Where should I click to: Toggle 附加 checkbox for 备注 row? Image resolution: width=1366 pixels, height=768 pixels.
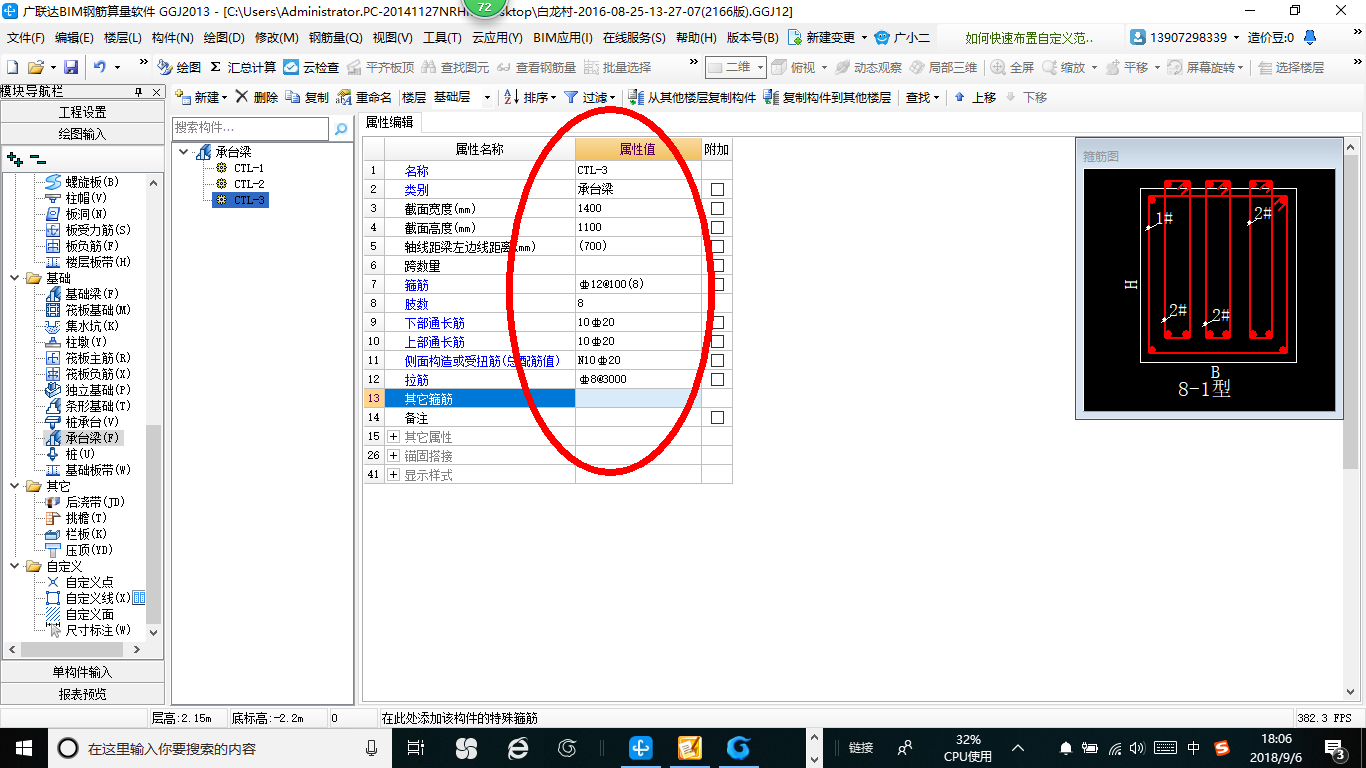pyautogui.click(x=717, y=418)
